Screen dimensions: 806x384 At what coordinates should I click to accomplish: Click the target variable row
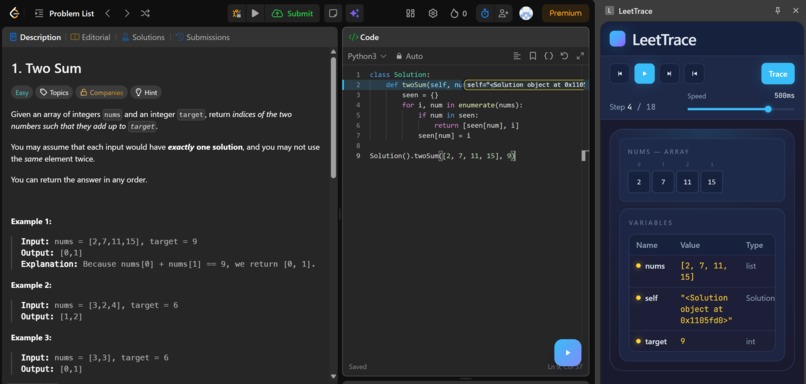pyautogui.click(x=702, y=341)
